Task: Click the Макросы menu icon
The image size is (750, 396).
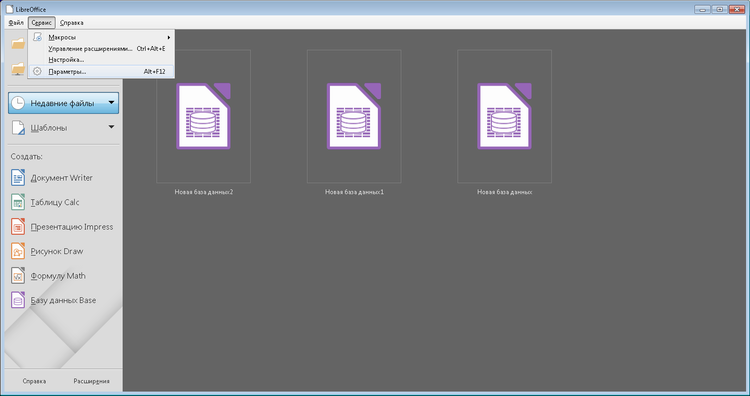Action: click(37, 37)
